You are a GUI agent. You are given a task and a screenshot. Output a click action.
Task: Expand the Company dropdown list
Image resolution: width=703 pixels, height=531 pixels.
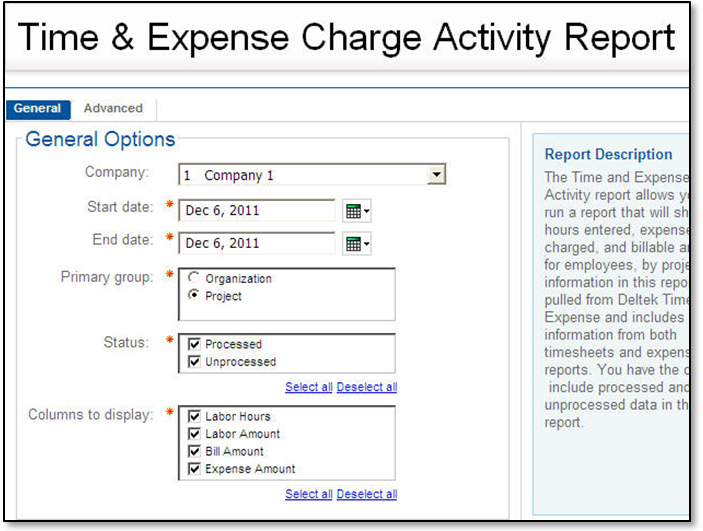435,175
